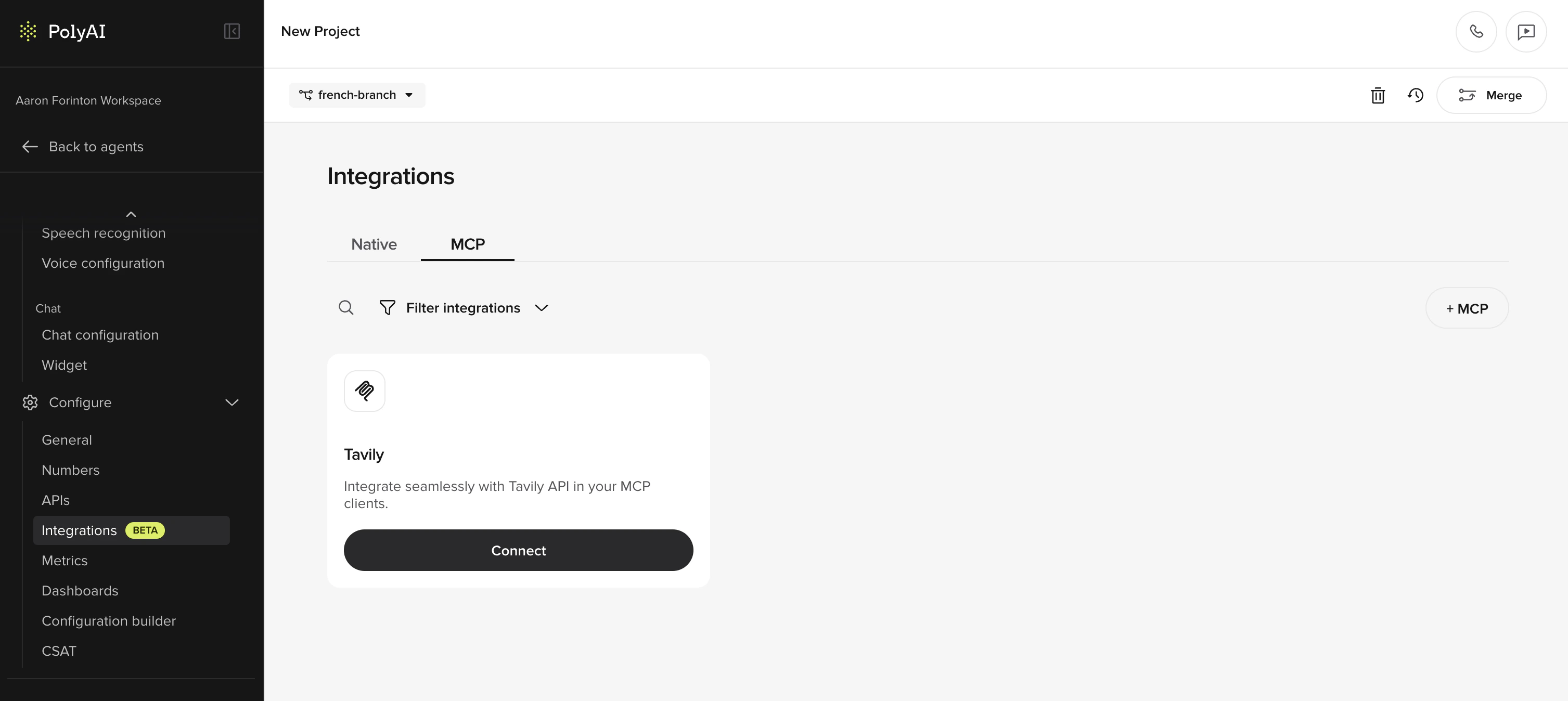Open the french-branch selector dropdown
The image size is (1568, 701).
[x=357, y=95]
